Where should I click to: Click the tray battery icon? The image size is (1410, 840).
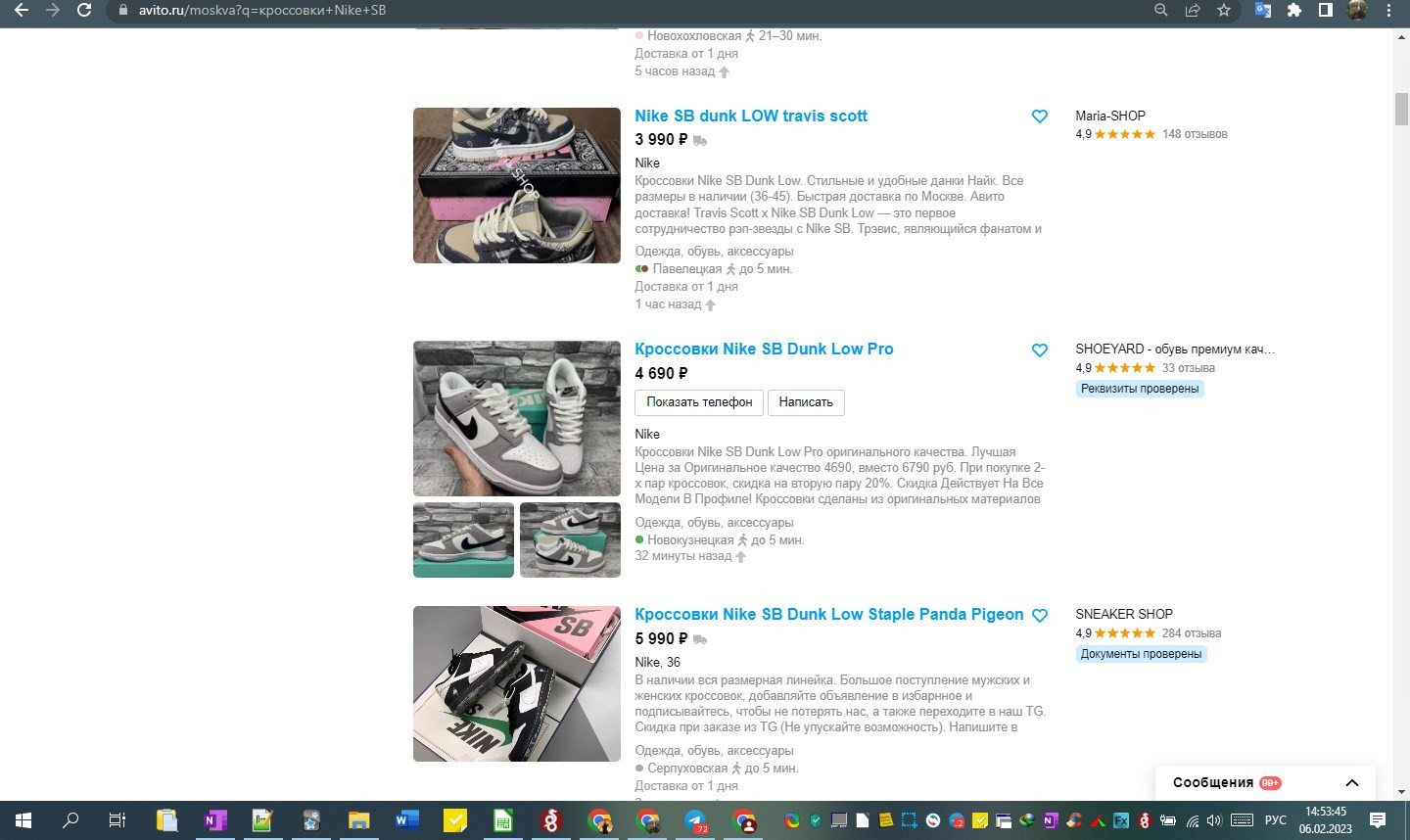1168,820
